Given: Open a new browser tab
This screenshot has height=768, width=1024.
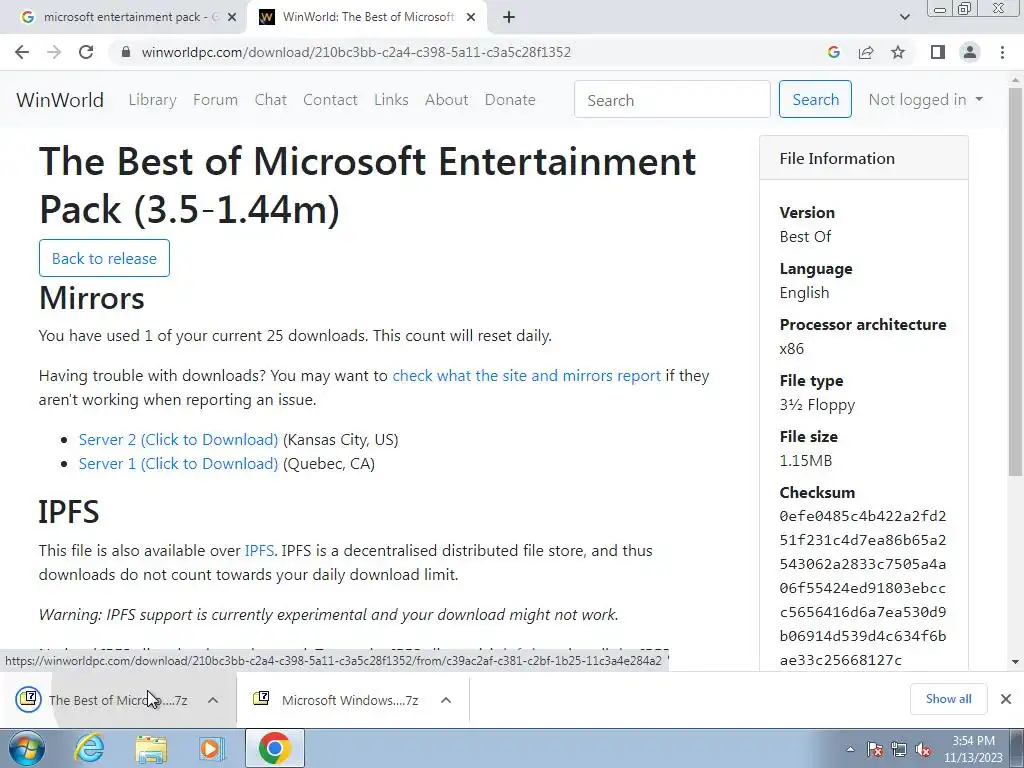Looking at the screenshot, I should click(x=509, y=18).
